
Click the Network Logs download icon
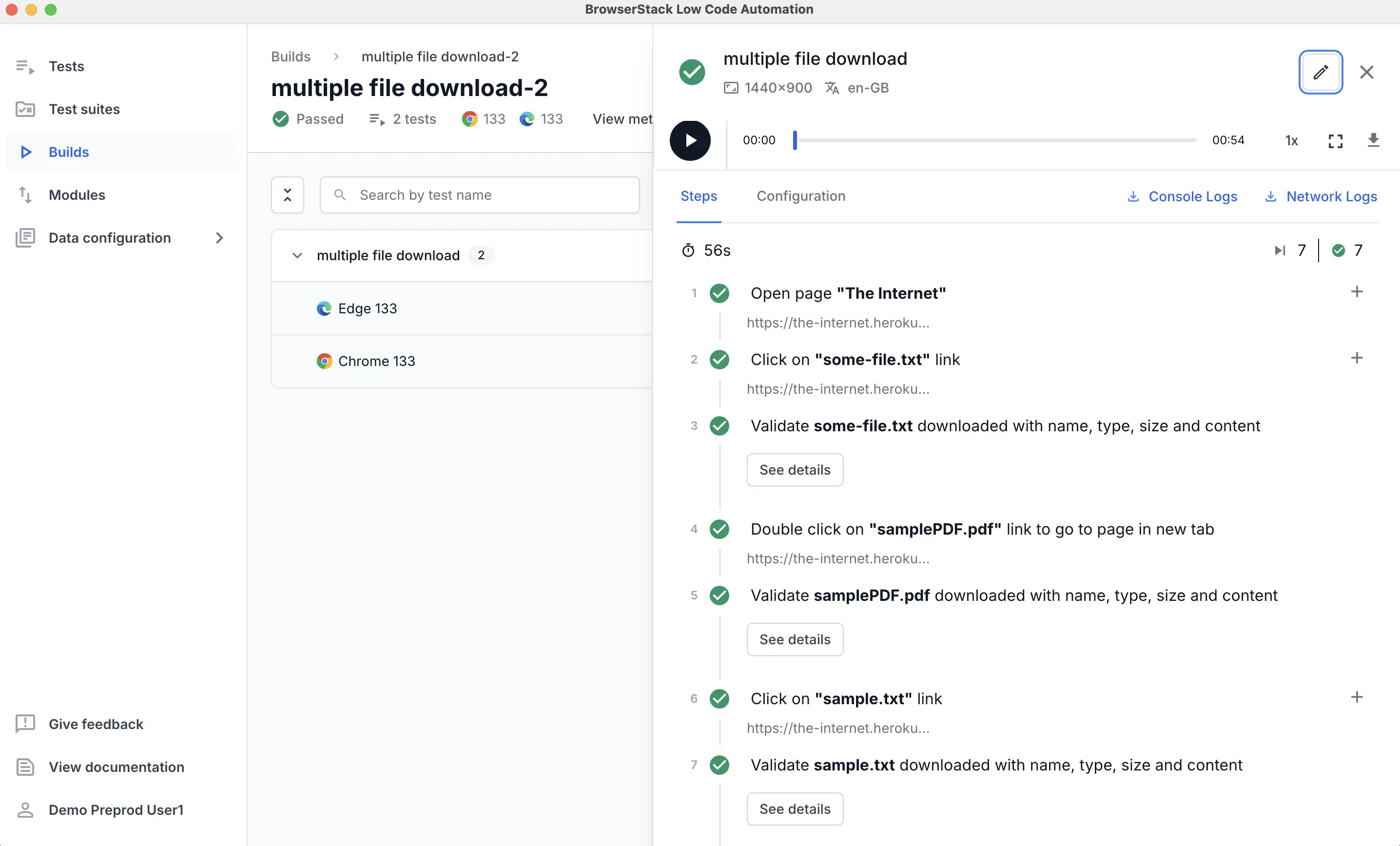1271,196
